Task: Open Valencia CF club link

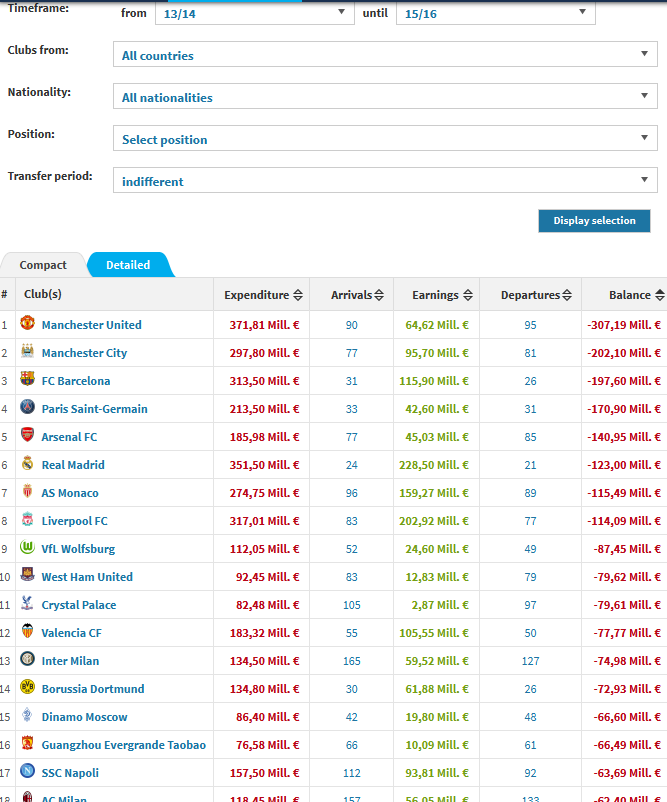Action: [72, 633]
